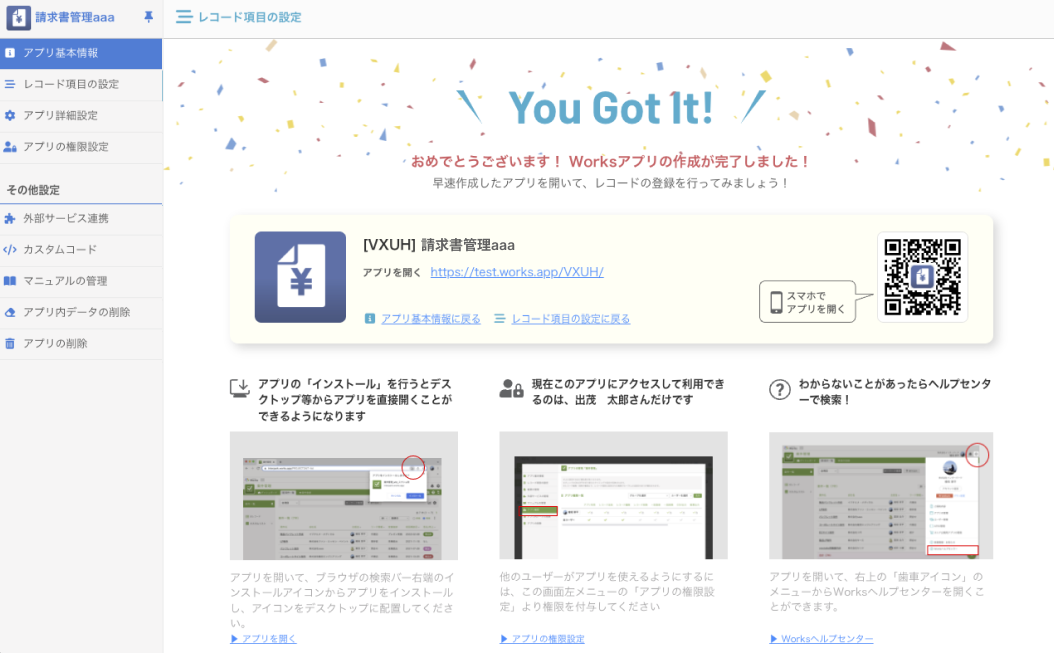The height and width of the screenshot is (653, 1054).
Task: Click the install instructions screenshot thumbnail
Action: coord(343,496)
